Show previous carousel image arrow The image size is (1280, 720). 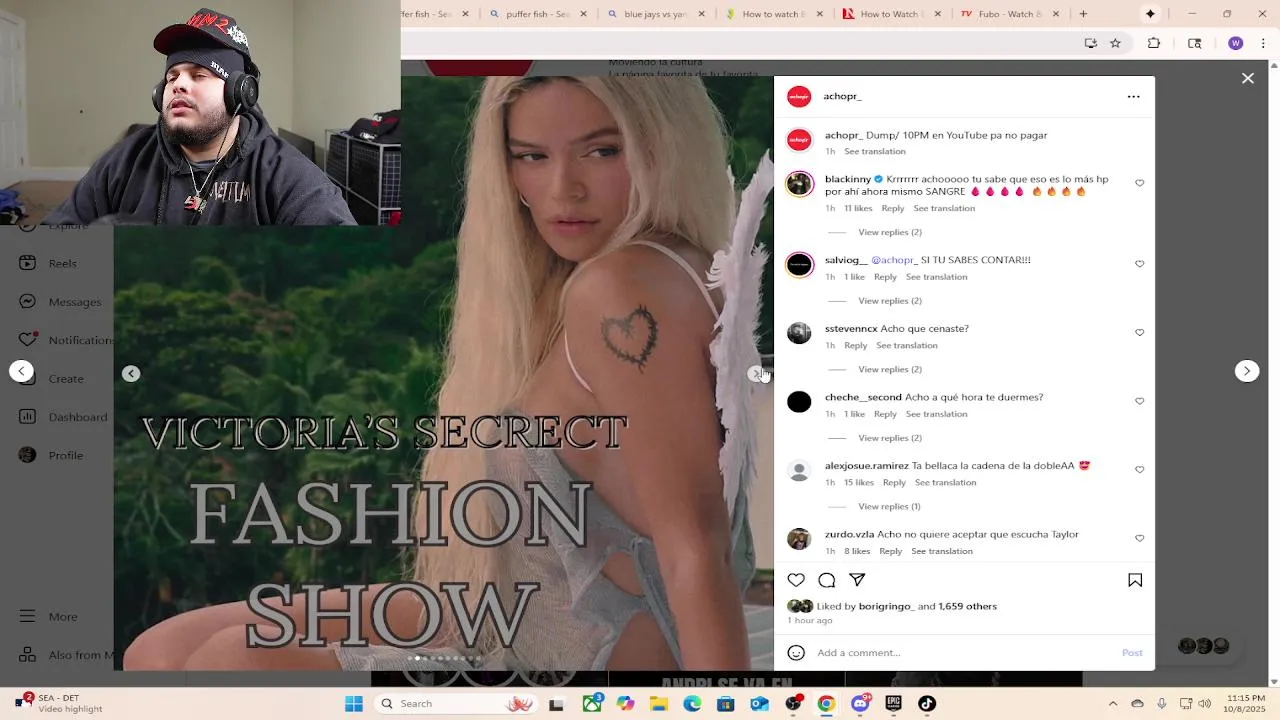pyautogui.click(x=131, y=373)
